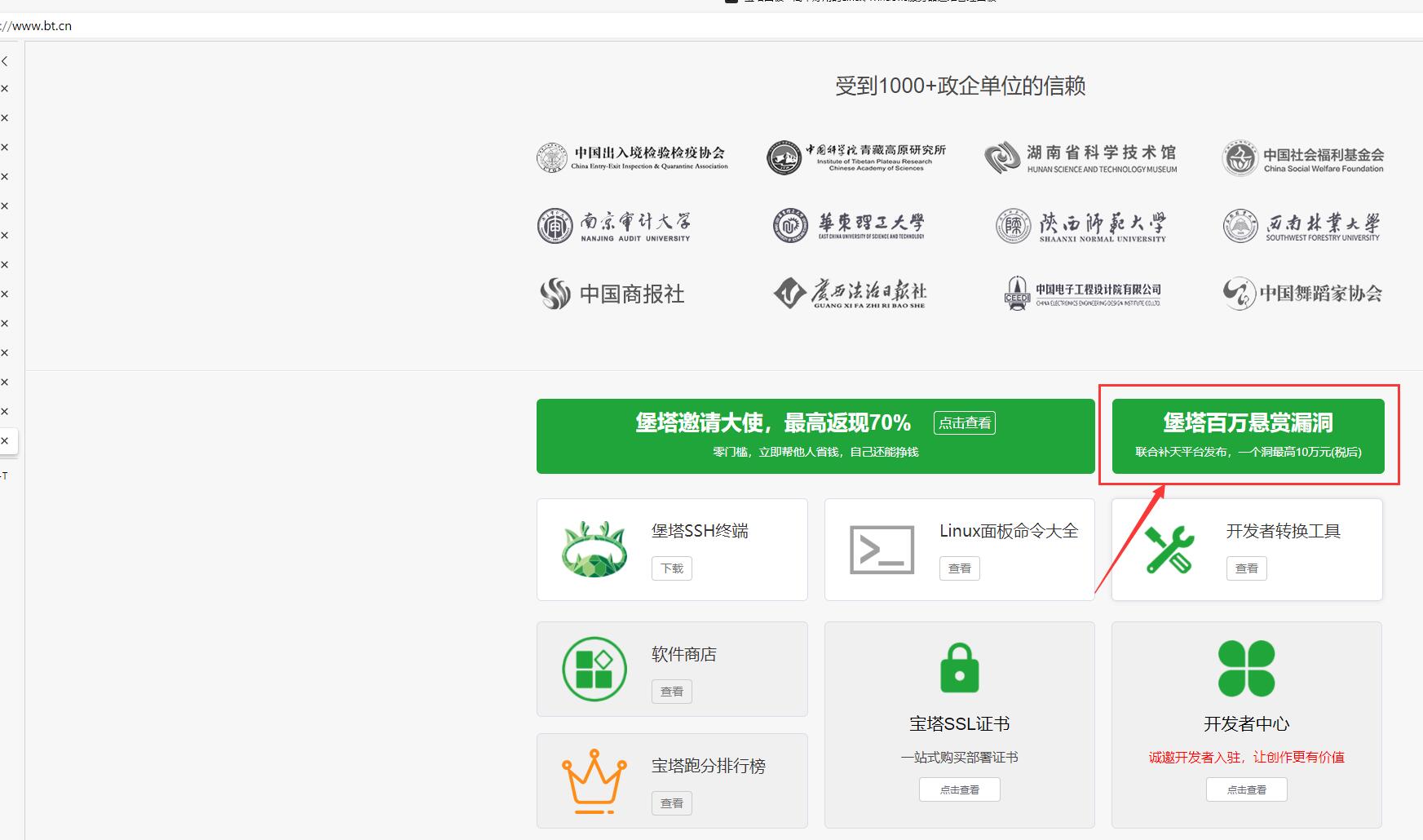Close the highlighted active tab in the sidebar
The height and width of the screenshot is (840, 1423).
click(x=5, y=441)
